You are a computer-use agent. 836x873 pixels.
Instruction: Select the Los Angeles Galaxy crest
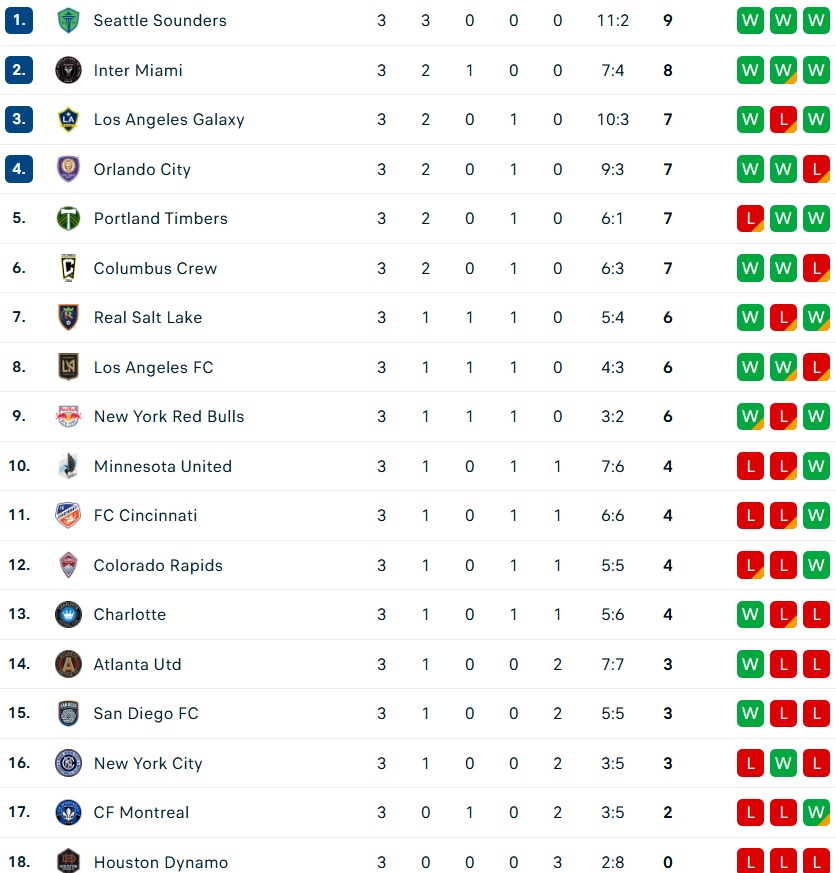pos(68,119)
